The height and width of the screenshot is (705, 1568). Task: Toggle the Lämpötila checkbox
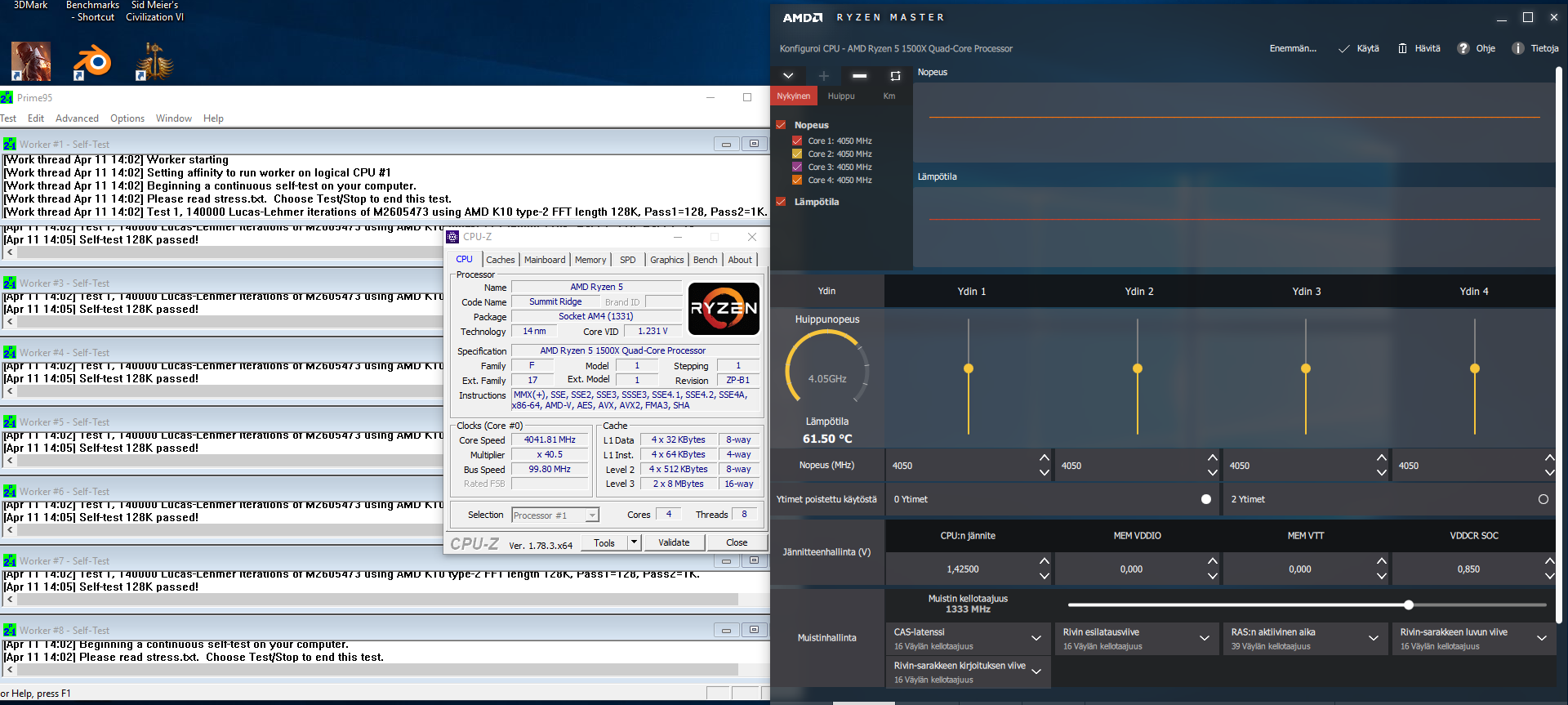pos(781,202)
